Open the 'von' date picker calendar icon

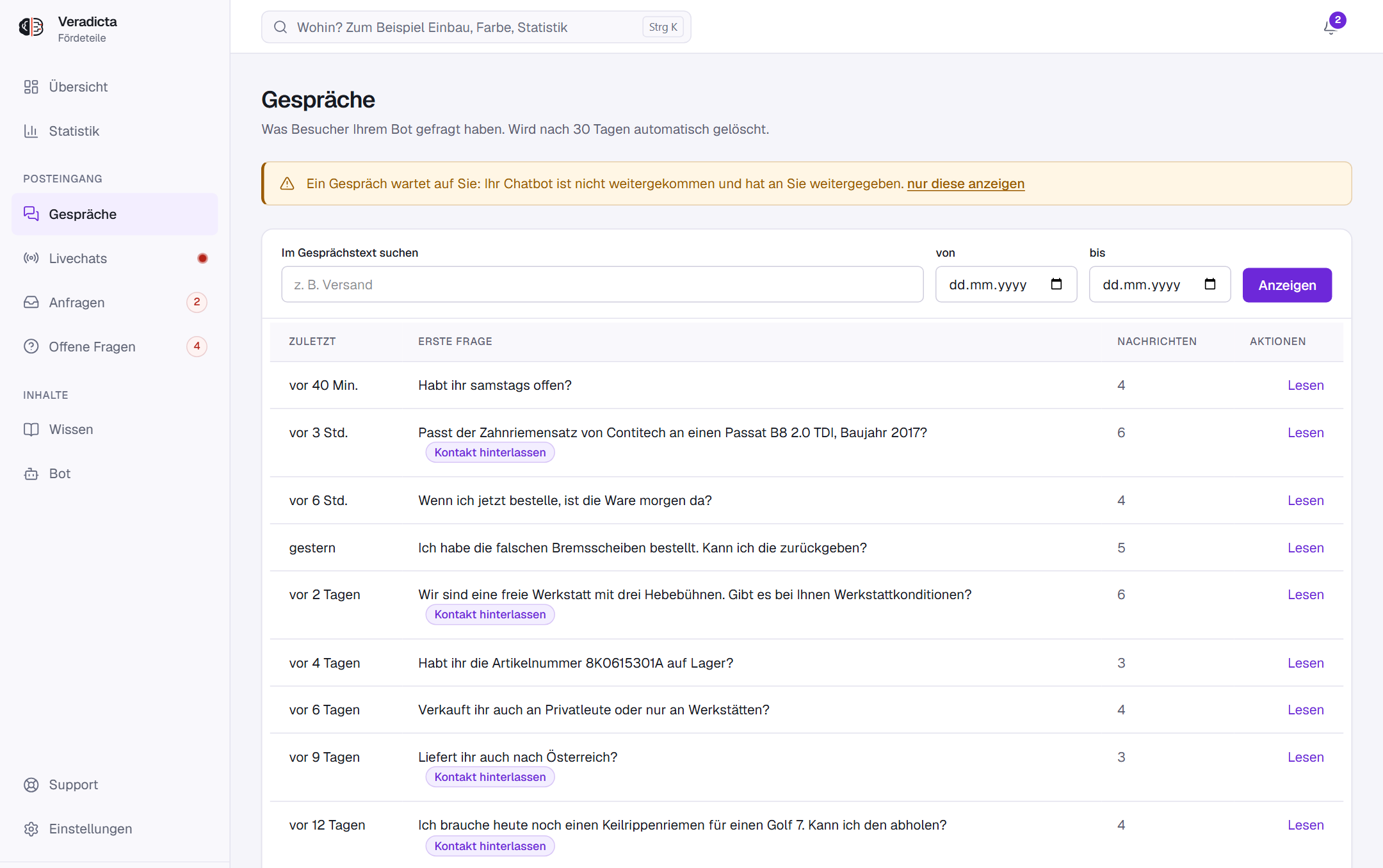[1056, 284]
